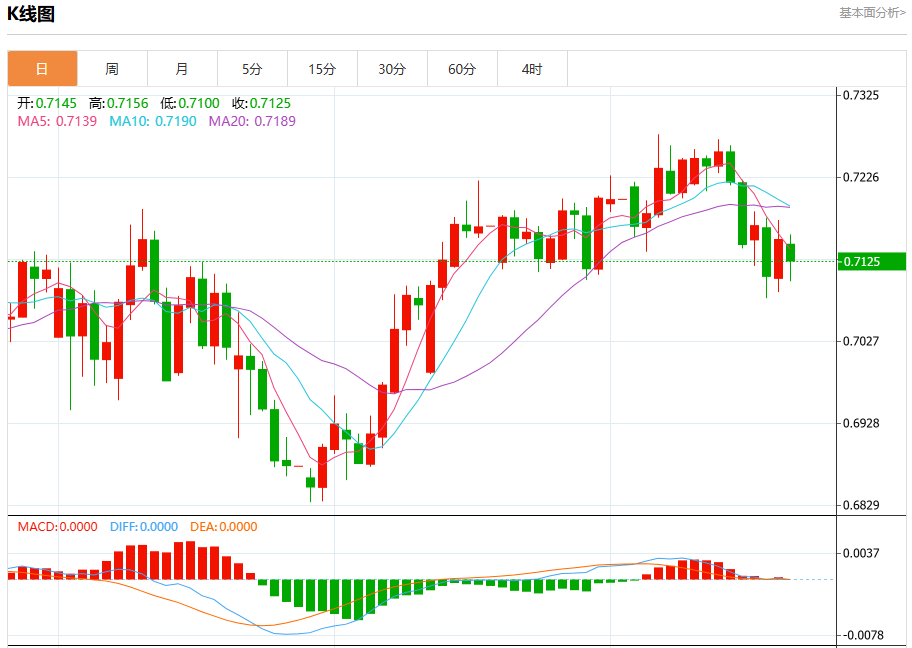Switch to the 4时 four-hour tab
The height and width of the screenshot is (648, 912).
point(532,69)
